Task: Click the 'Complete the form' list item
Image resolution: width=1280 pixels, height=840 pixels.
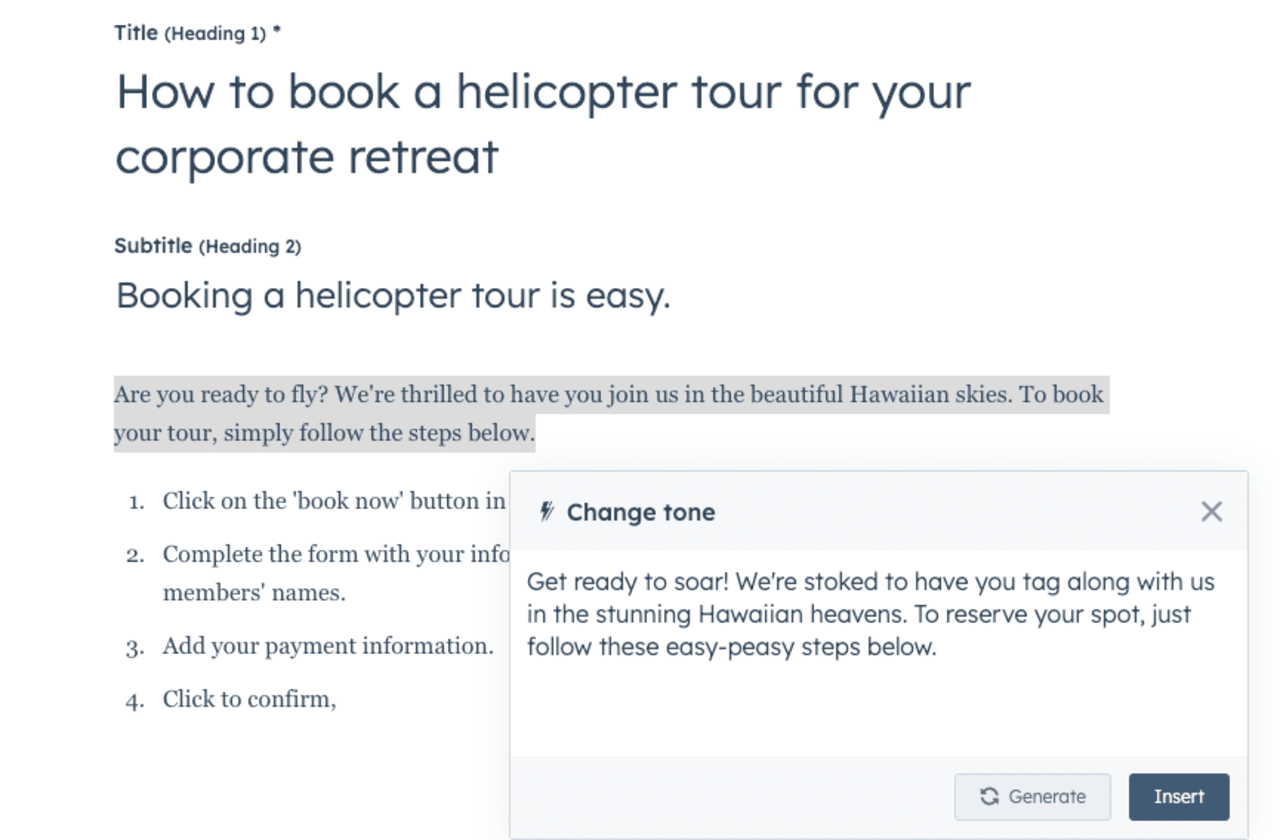Action: pos(336,573)
